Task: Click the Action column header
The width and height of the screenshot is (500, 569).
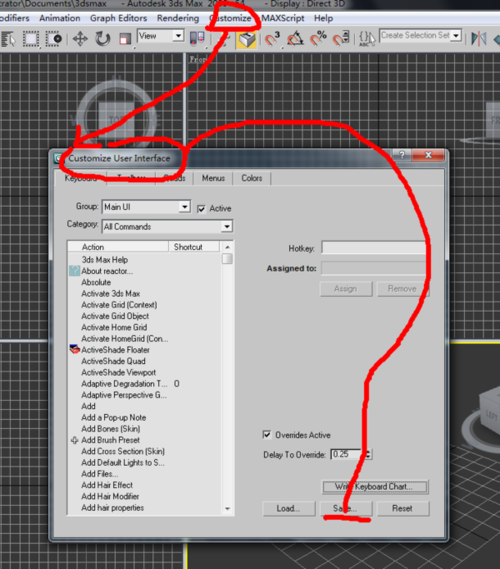Action: pos(118,247)
